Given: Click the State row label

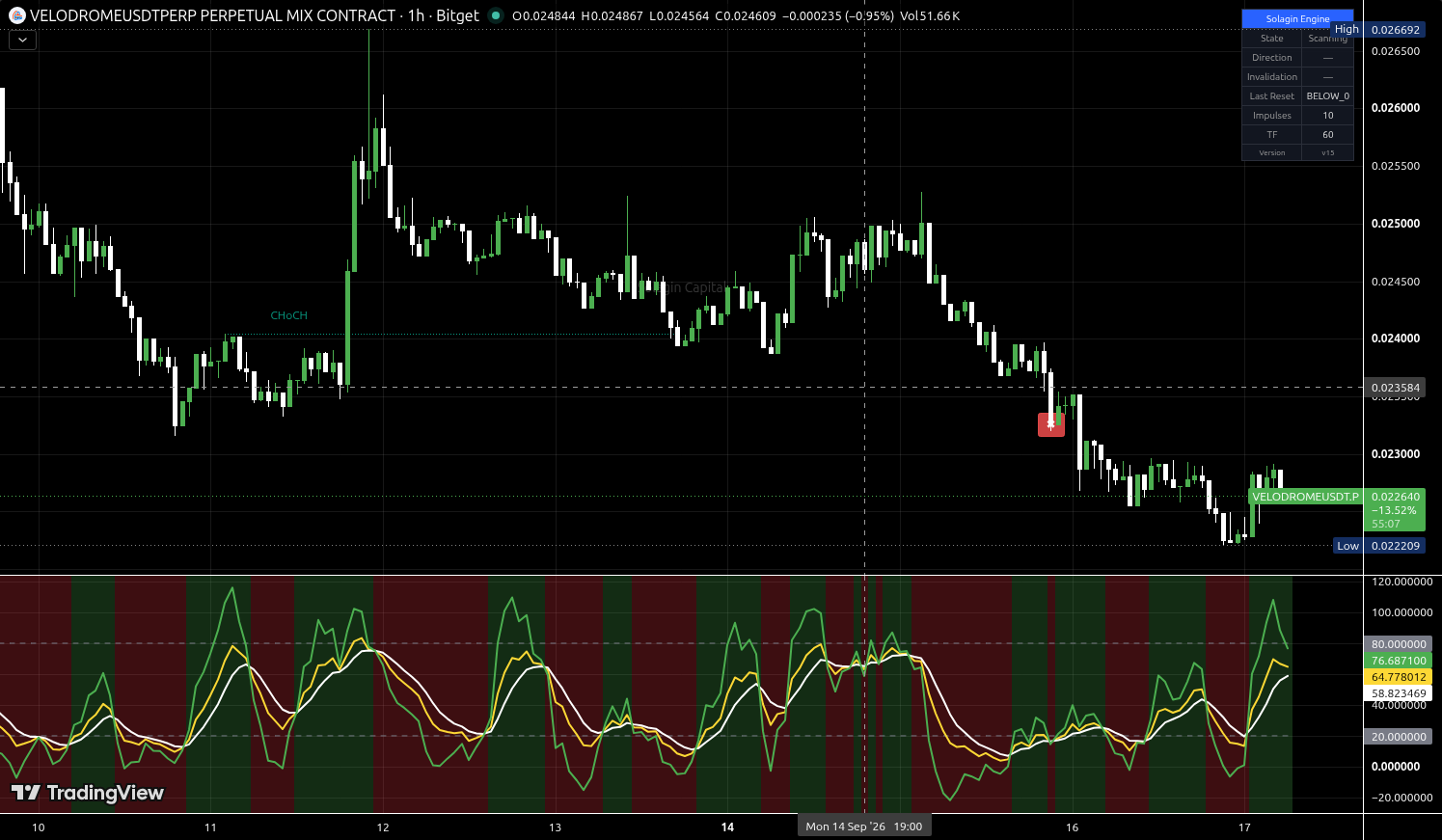Looking at the screenshot, I should click(x=1271, y=39).
